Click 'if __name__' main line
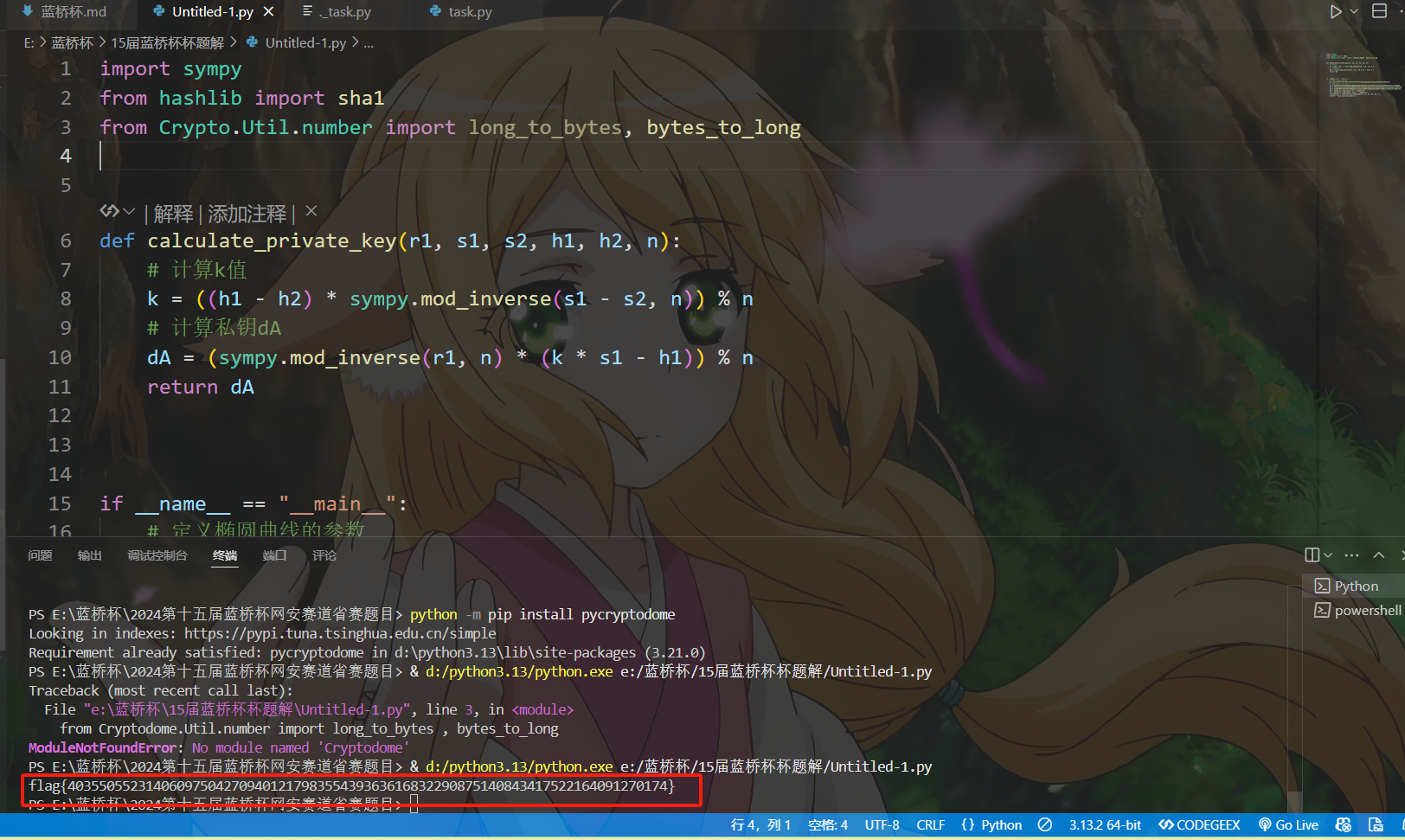The width and height of the screenshot is (1405, 840). 253,503
